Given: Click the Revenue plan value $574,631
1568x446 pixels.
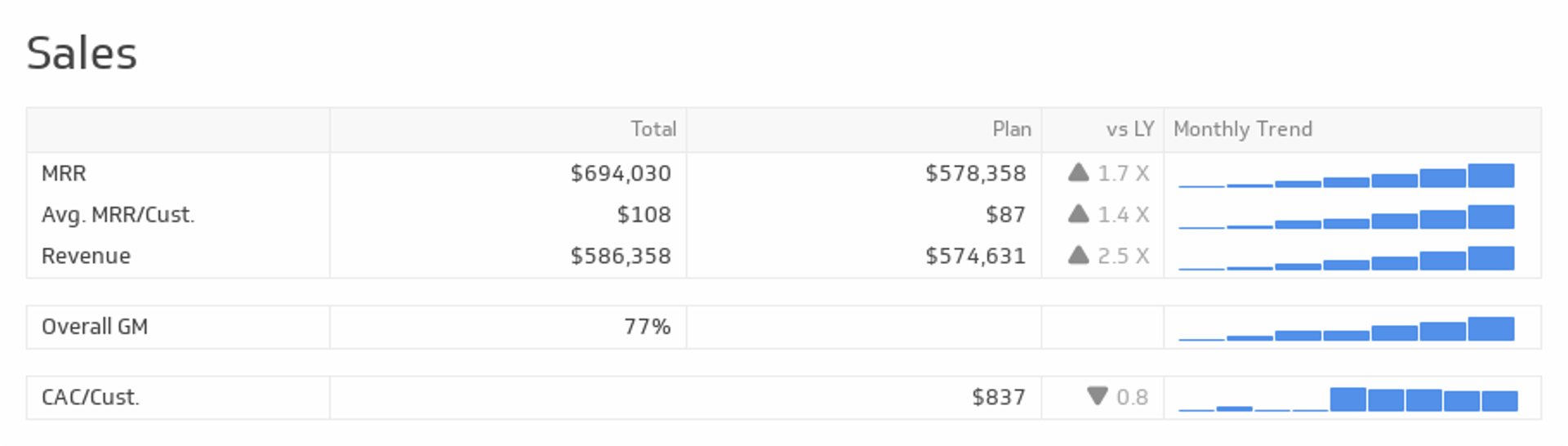Looking at the screenshot, I should (x=974, y=256).
